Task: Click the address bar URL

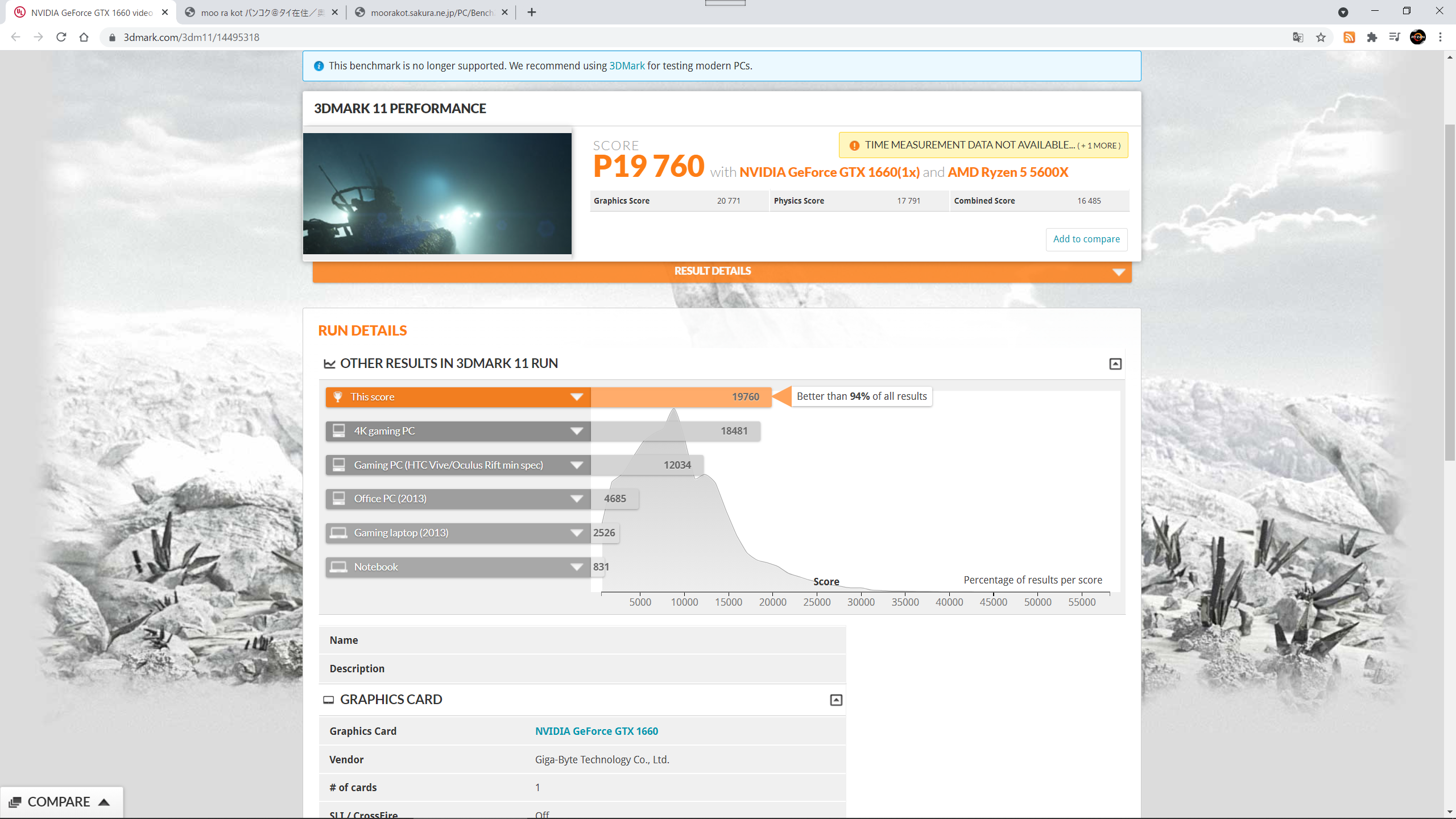Action: [x=191, y=37]
